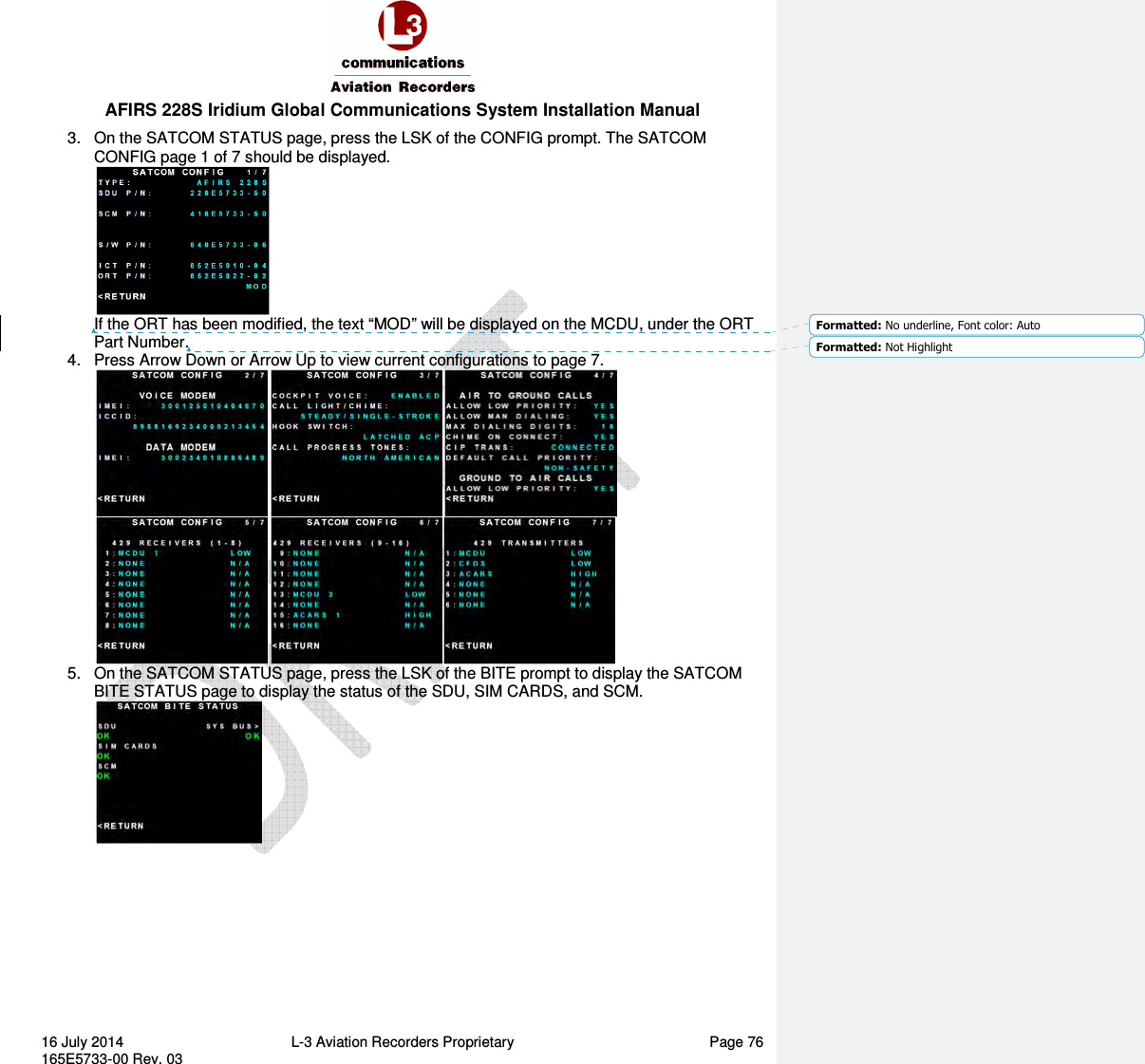
Task: Select the SATCOM CONFIG 3/7 Cockpit Voice image
Action: click(x=357, y=443)
